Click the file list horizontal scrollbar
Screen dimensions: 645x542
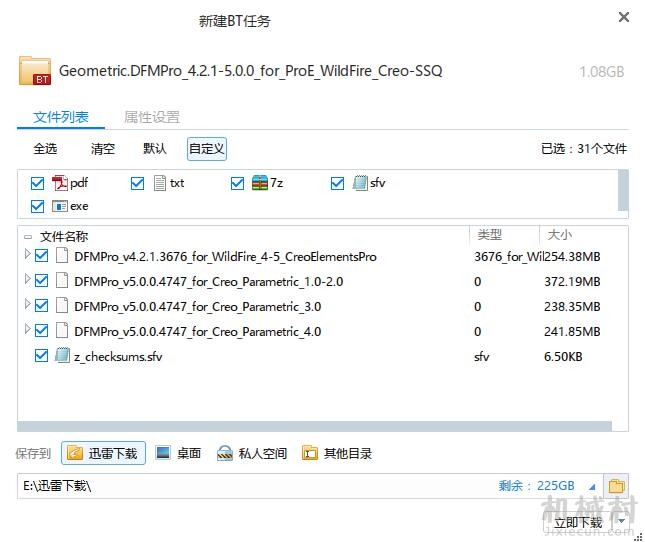click(x=315, y=426)
